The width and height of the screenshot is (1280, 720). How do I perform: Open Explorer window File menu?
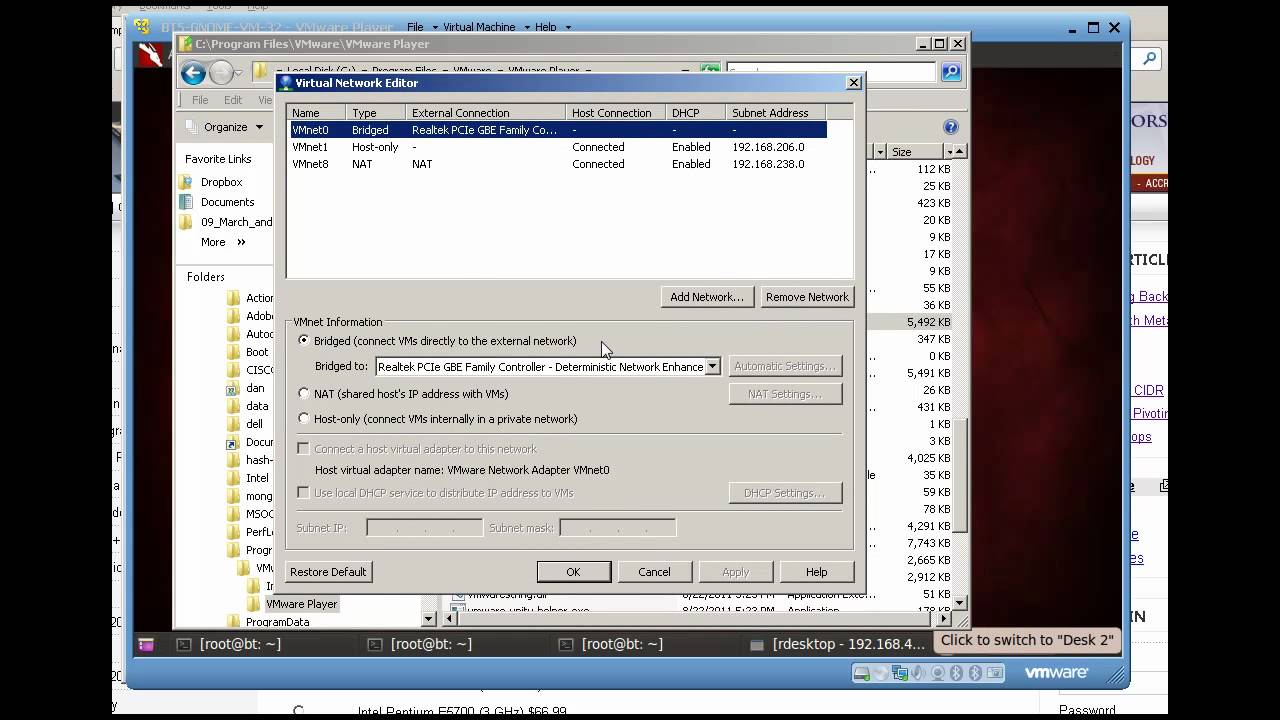200,100
